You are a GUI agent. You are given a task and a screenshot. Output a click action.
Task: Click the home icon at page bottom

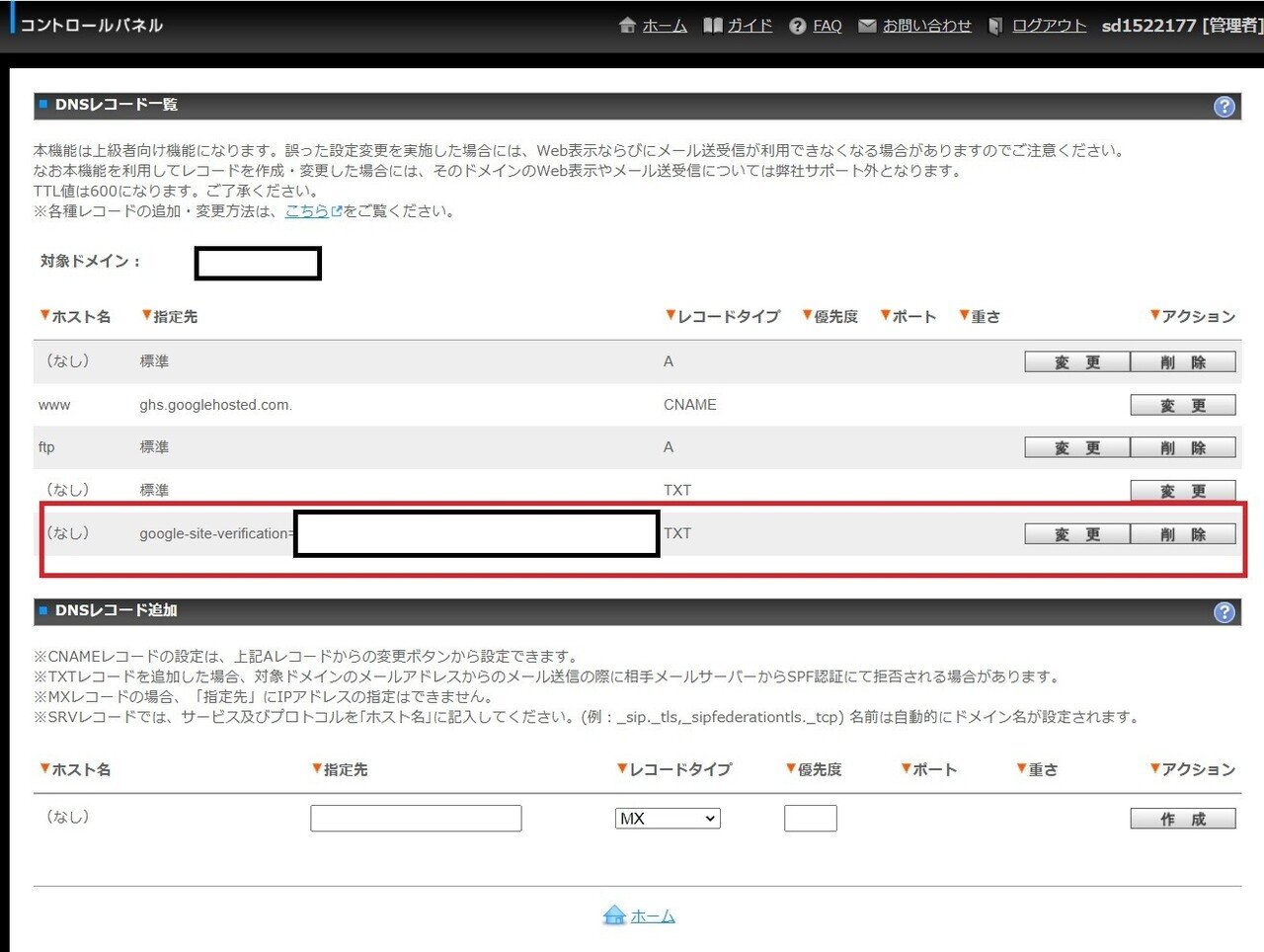point(614,915)
